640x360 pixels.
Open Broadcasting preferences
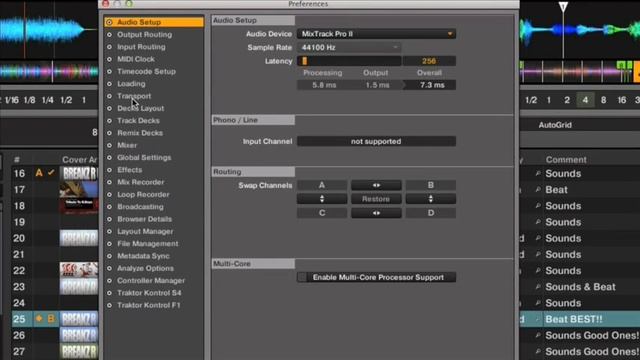point(140,207)
